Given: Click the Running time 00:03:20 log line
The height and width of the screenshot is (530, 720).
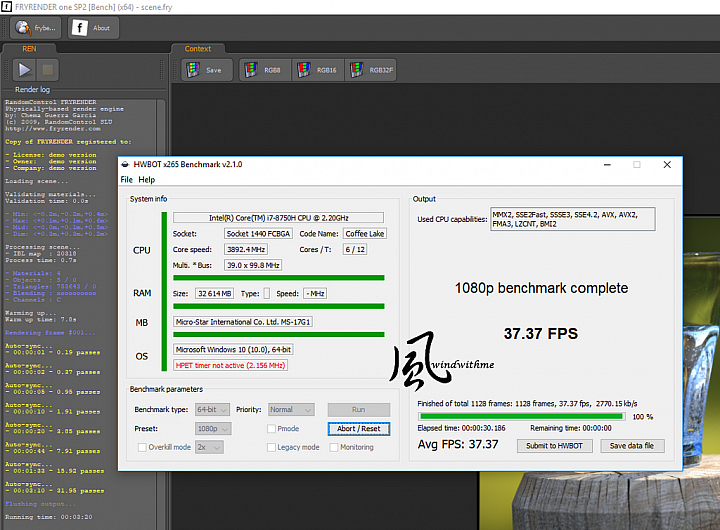Looking at the screenshot, I should [x=49, y=517].
